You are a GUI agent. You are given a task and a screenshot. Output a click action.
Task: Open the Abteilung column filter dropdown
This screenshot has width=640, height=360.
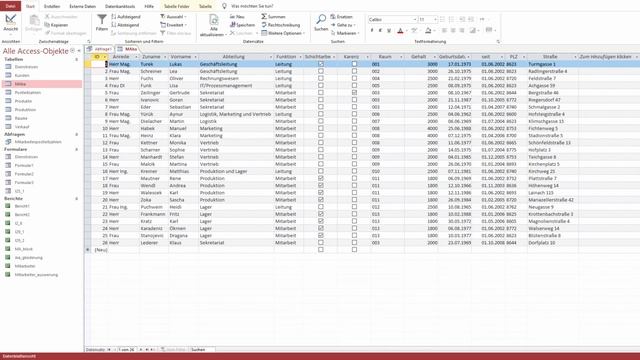(271, 57)
